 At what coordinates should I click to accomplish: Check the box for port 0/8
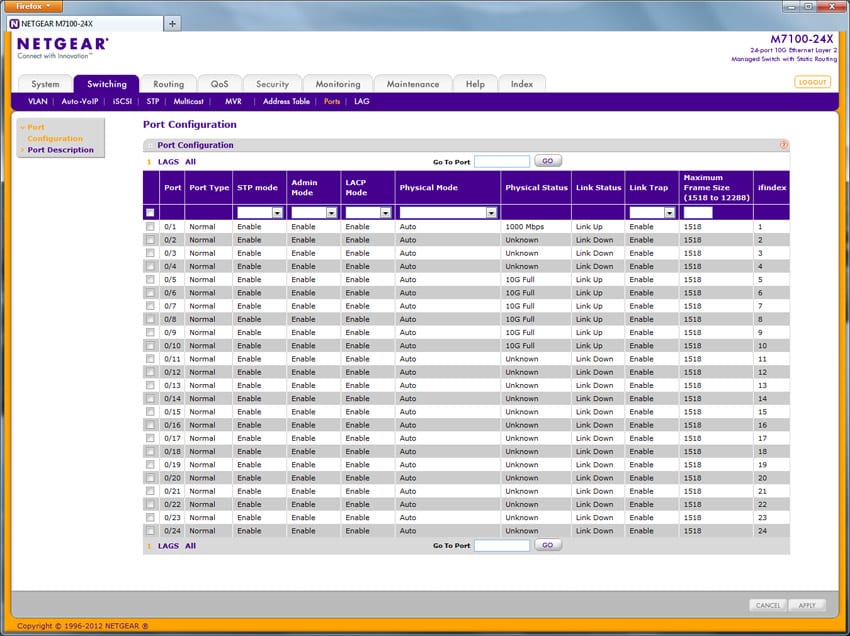(x=150, y=319)
